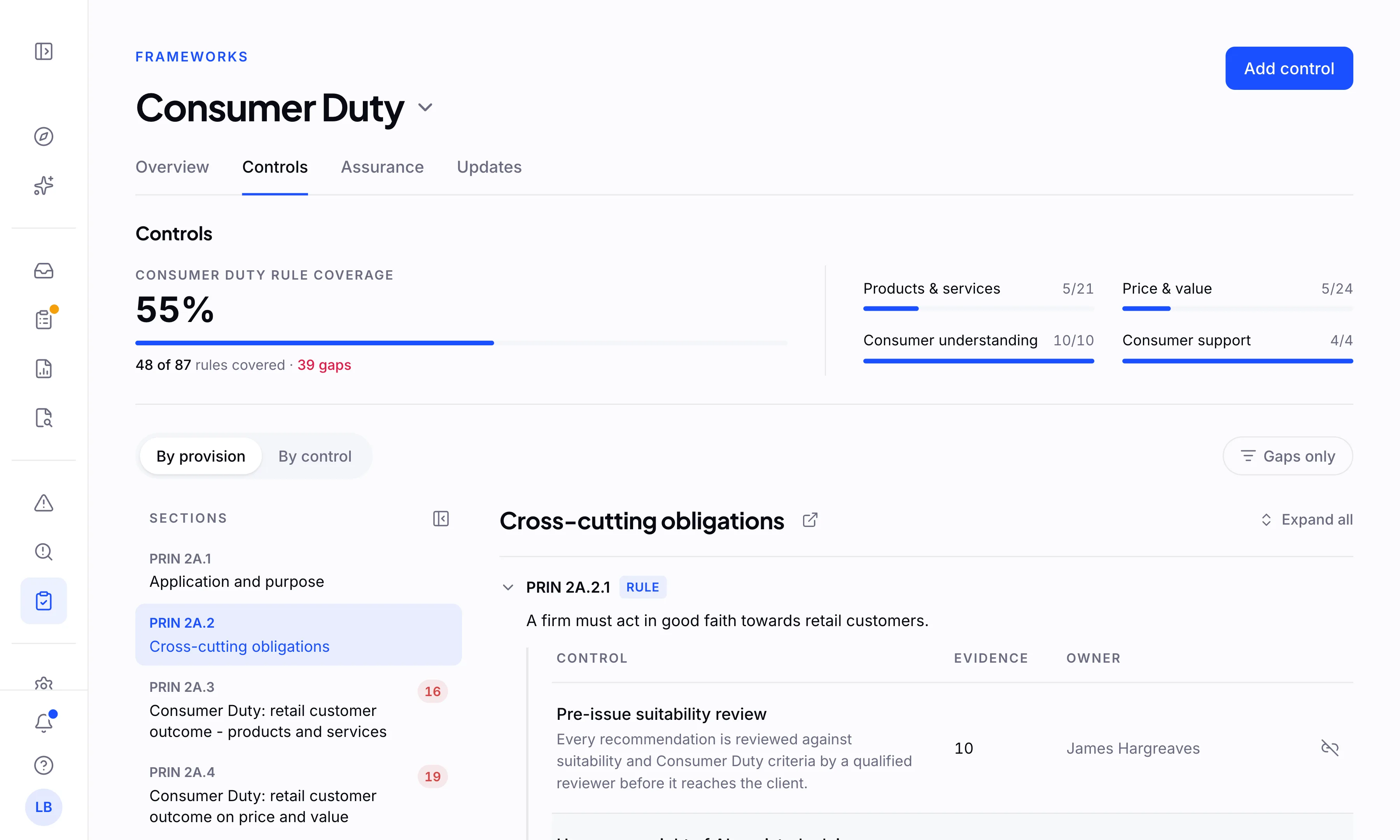Open the Consumer Duty framework dropdown
Viewport: 1400px width, 840px height.
425,107
